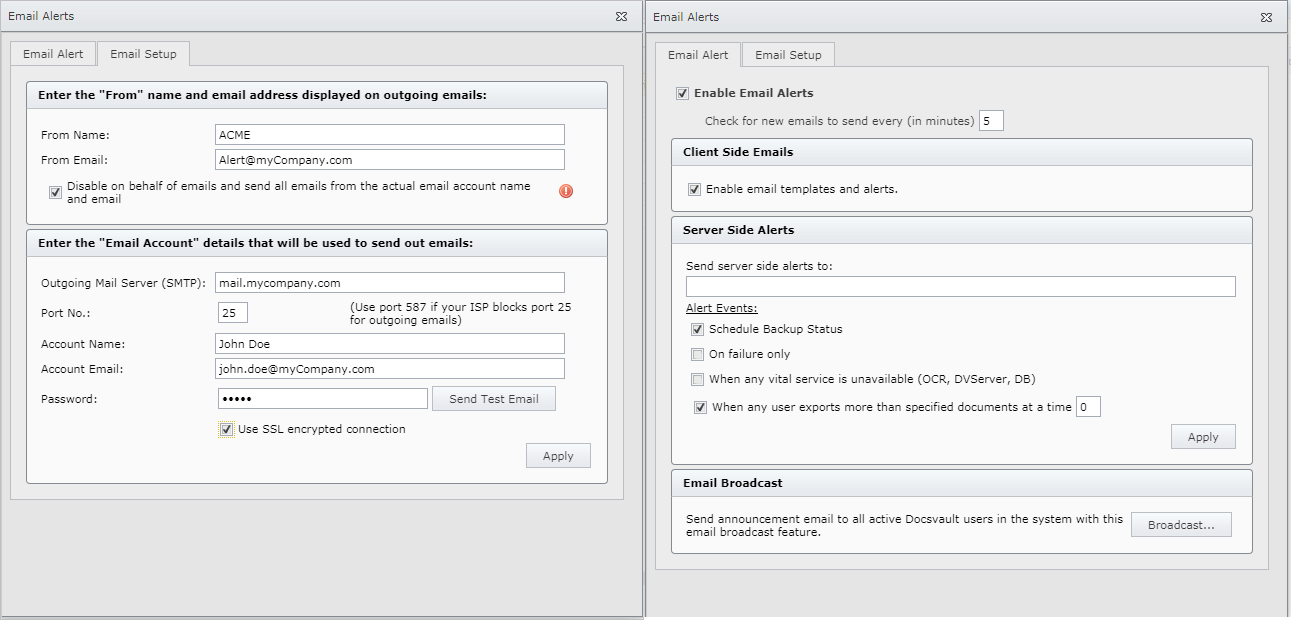
Task: Disable "Use SSL encrypted connection"
Action: click(226, 429)
